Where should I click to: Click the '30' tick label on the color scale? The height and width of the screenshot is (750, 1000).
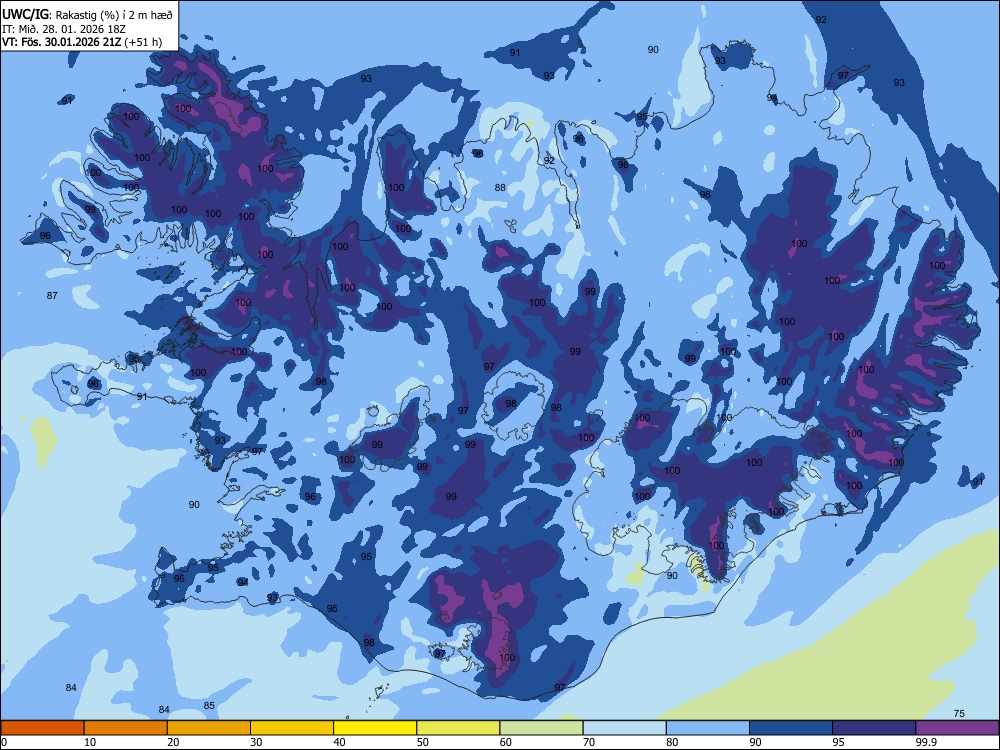(x=256, y=742)
